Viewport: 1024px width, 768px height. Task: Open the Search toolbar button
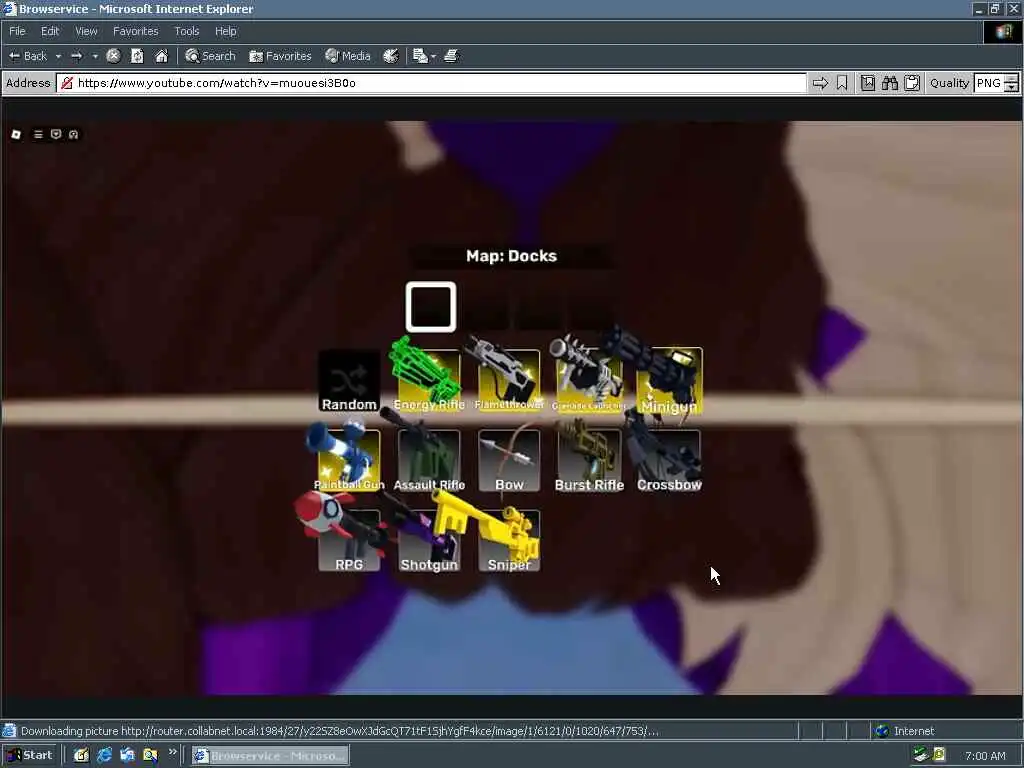(210, 56)
